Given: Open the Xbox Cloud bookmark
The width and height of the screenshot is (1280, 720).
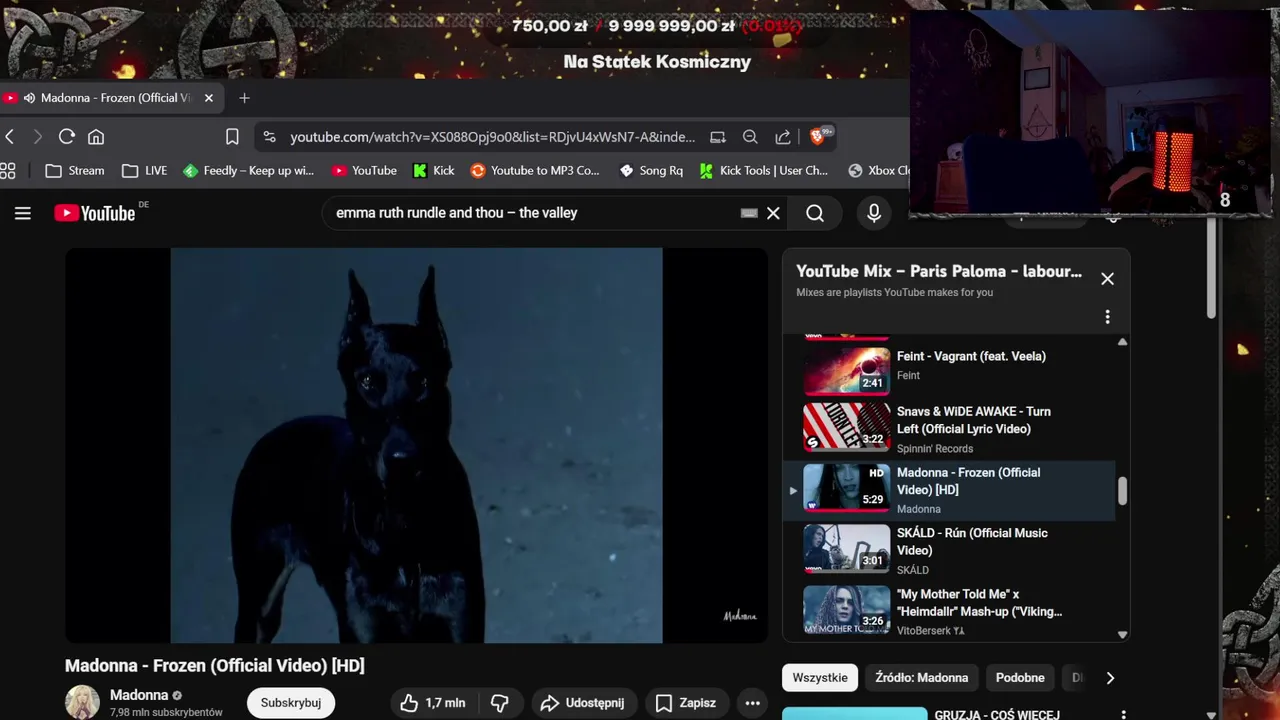Looking at the screenshot, I should coord(880,171).
